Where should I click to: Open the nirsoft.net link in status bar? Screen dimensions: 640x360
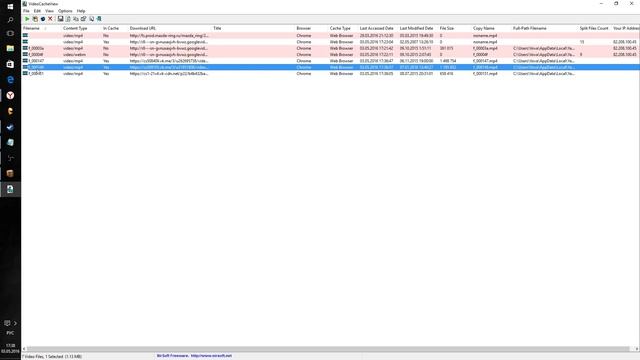pyautogui.click(x=211, y=356)
